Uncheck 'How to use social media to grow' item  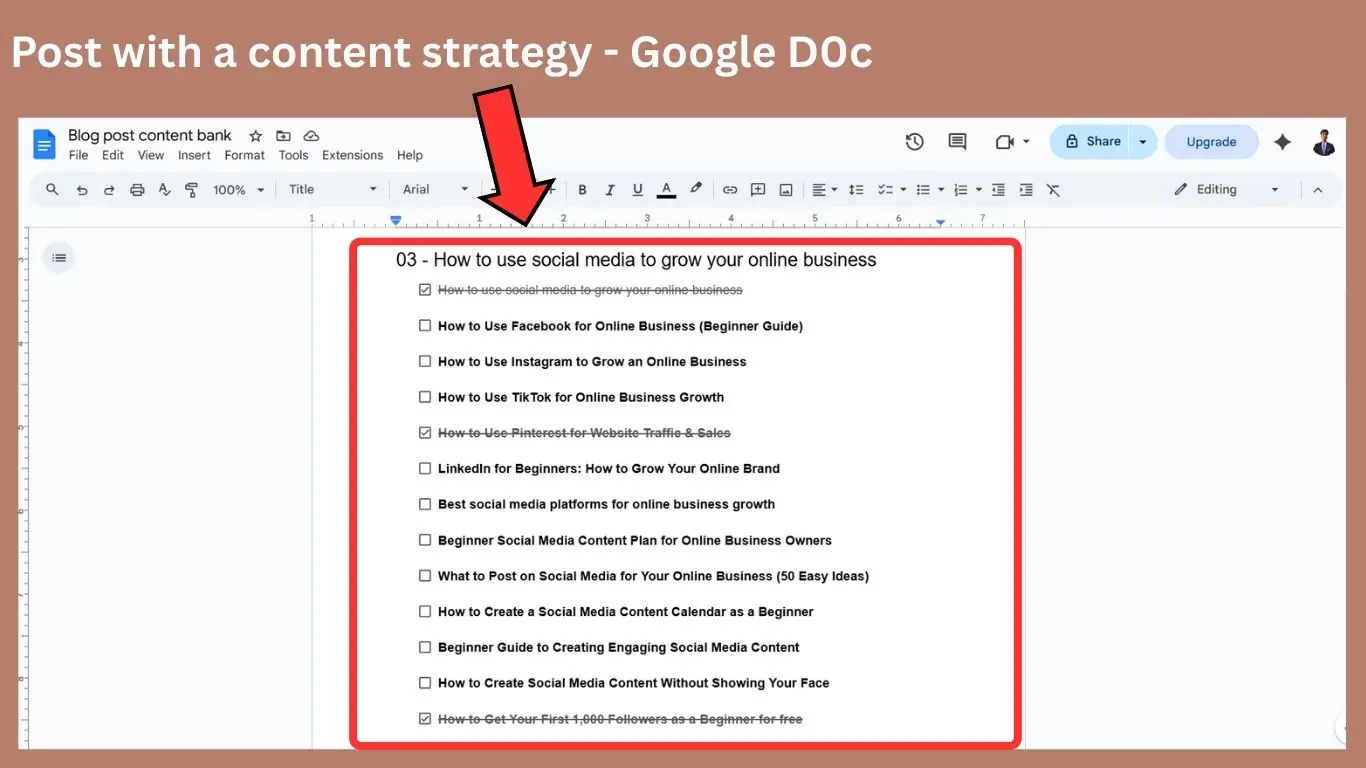(425, 290)
